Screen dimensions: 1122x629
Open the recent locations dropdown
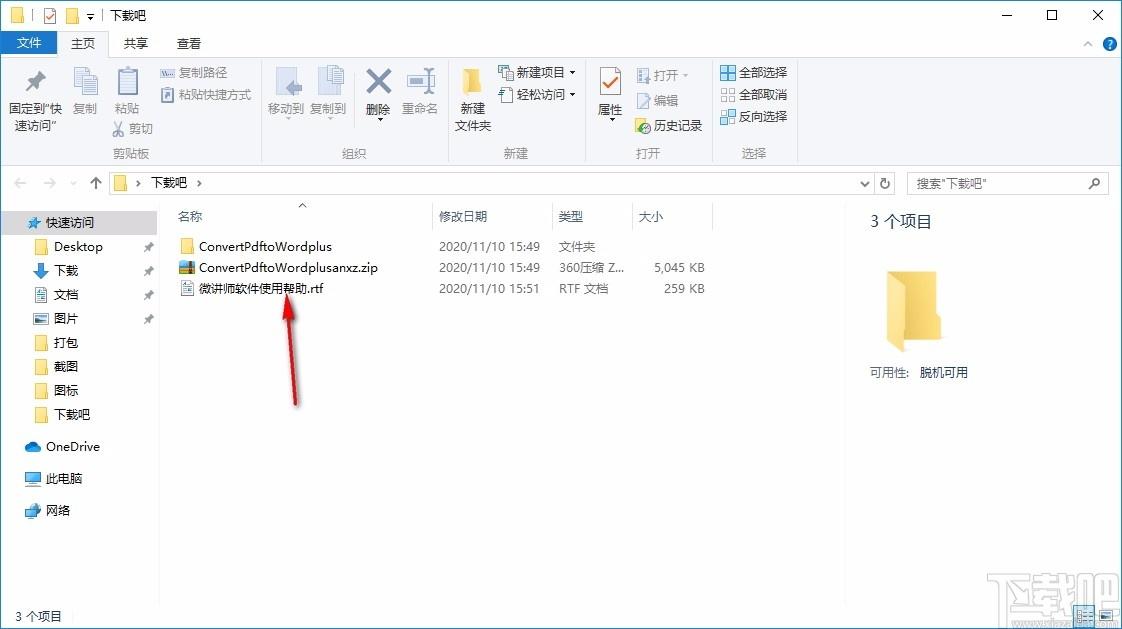point(73,184)
